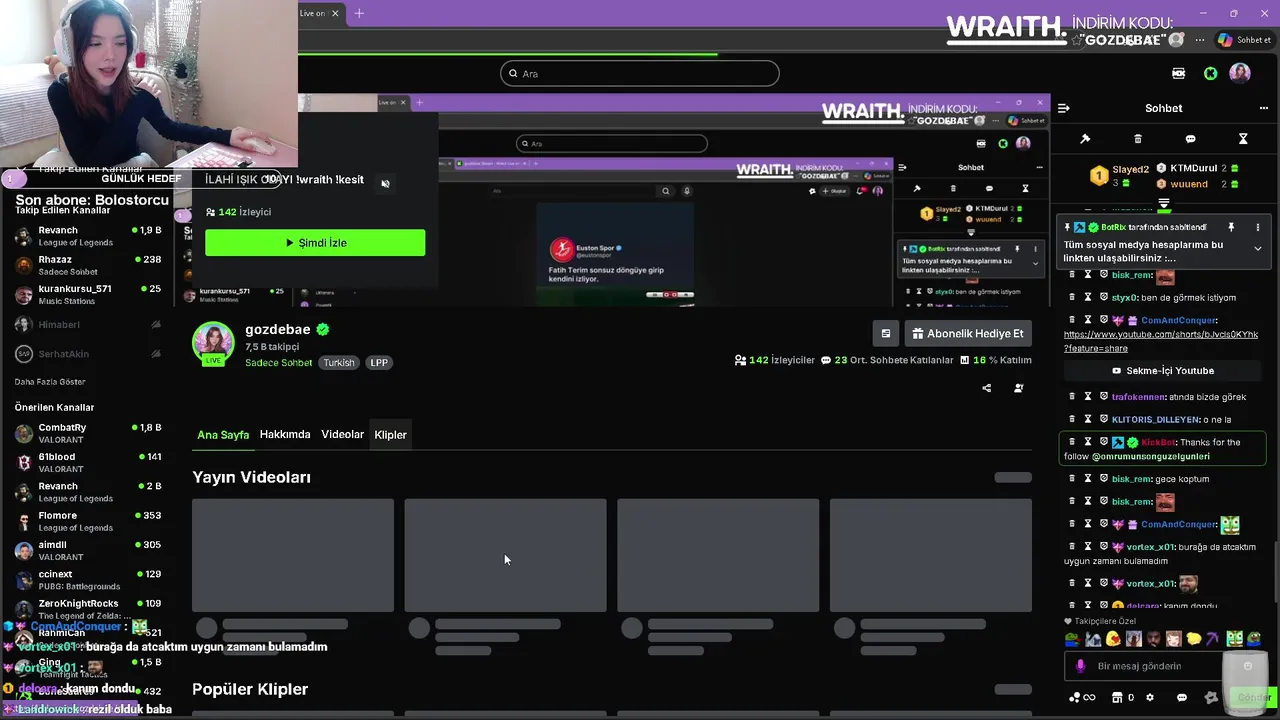Image resolution: width=1280 pixels, height=720 pixels.
Task: Open kurankursu_571 channel in sidebar
Action: 88,294
